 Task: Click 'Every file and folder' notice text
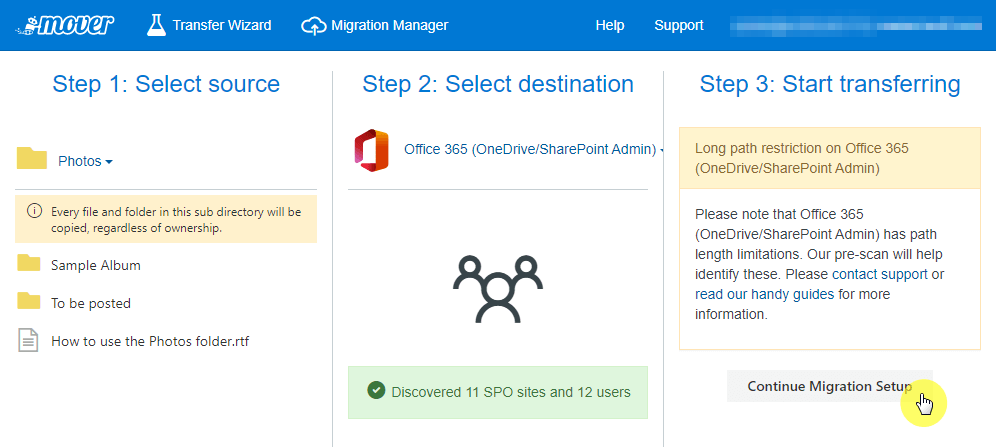point(177,220)
